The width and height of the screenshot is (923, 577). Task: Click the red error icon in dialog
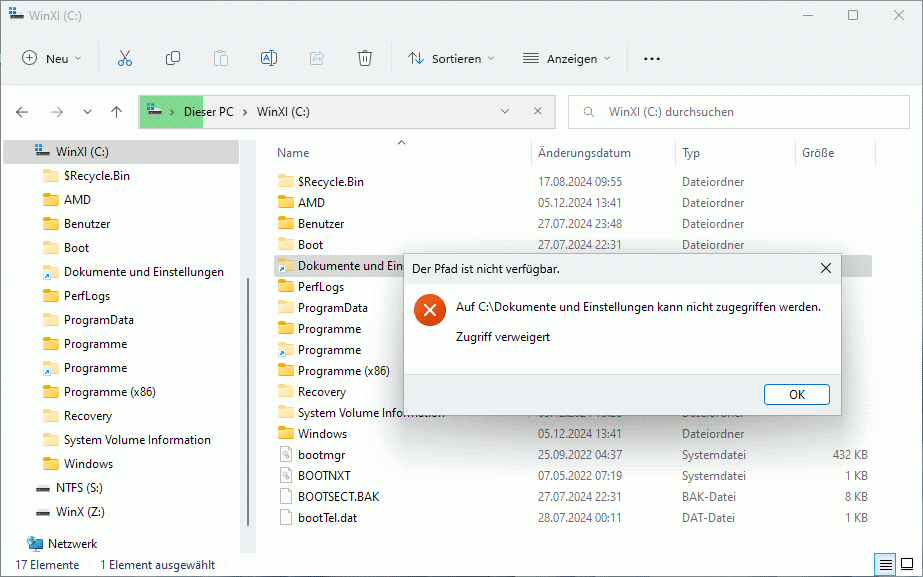[430, 310]
